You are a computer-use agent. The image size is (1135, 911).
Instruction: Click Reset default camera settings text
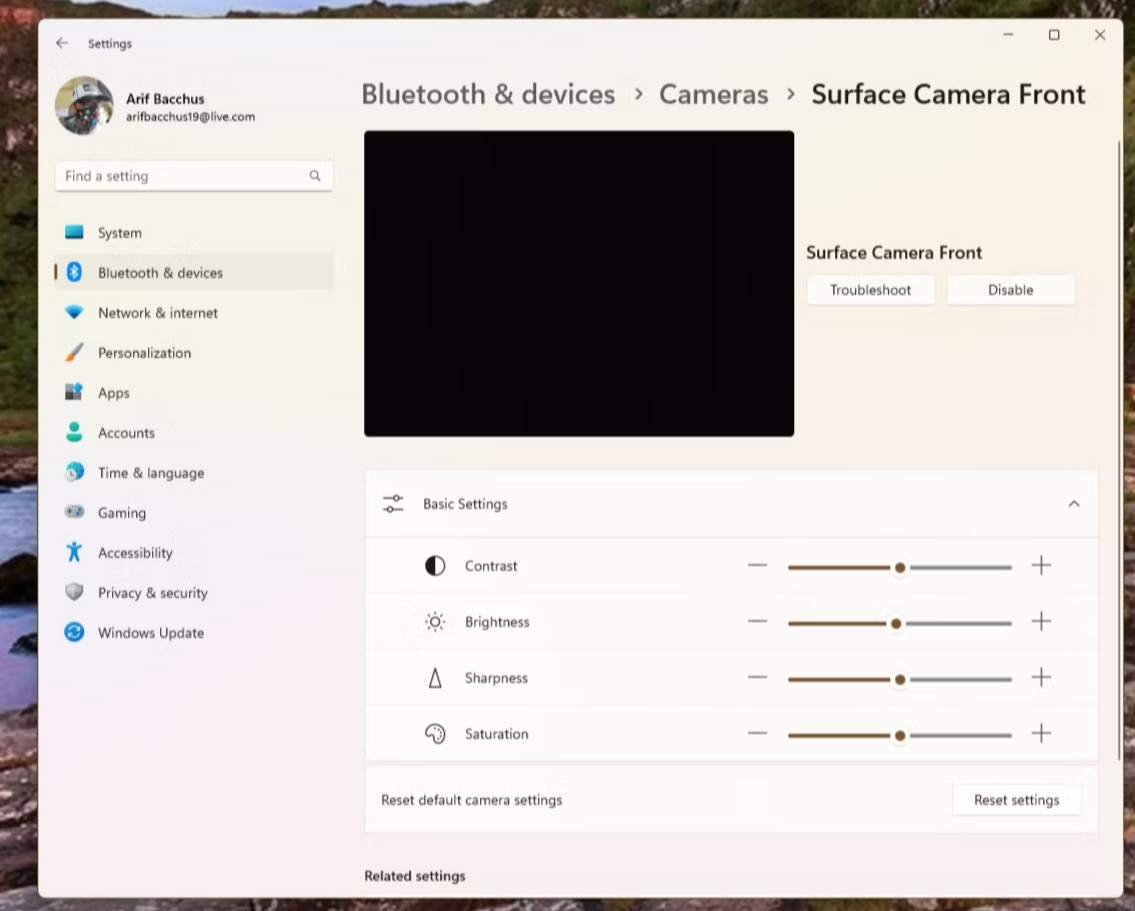click(472, 800)
